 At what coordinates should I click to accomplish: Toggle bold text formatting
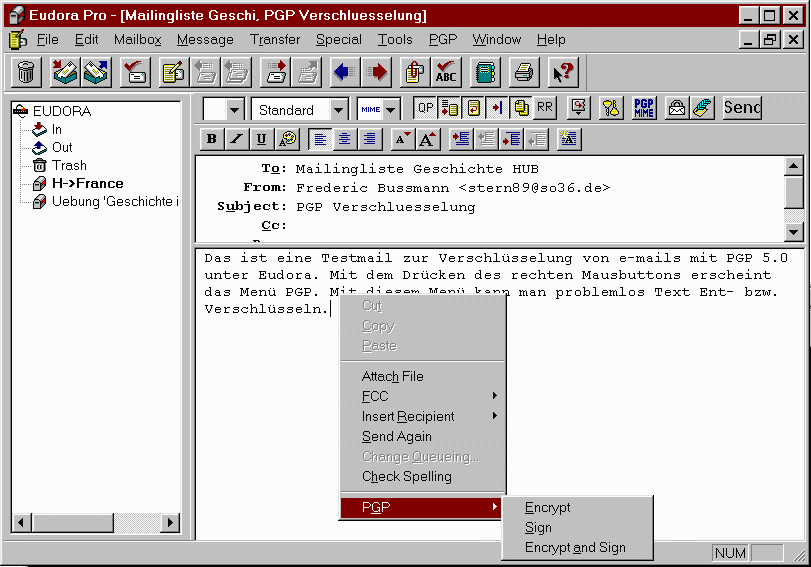[211, 139]
